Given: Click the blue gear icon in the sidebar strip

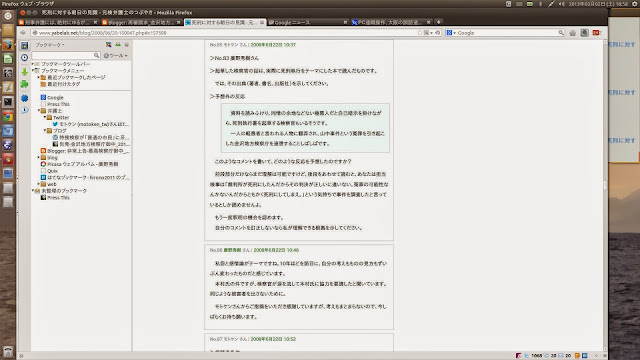Looking at the screenshot, I should (24, 98).
